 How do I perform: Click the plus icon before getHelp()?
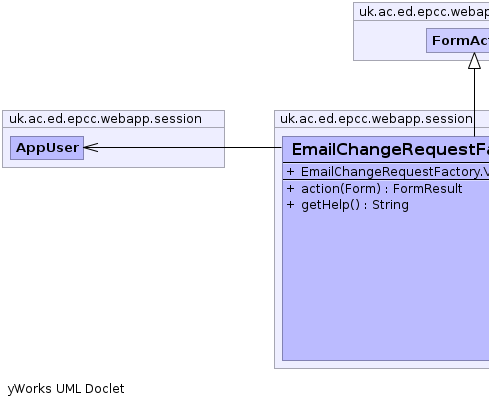(x=290, y=204)
